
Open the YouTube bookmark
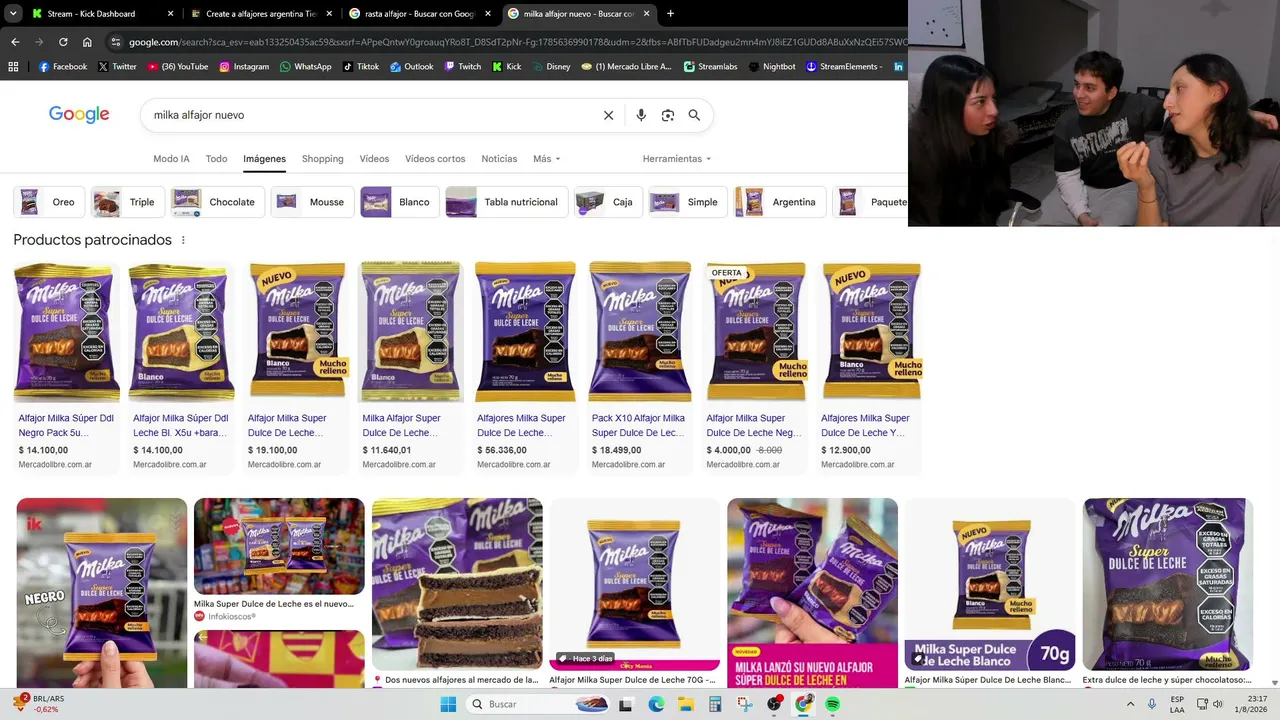[x=178, y=67]
